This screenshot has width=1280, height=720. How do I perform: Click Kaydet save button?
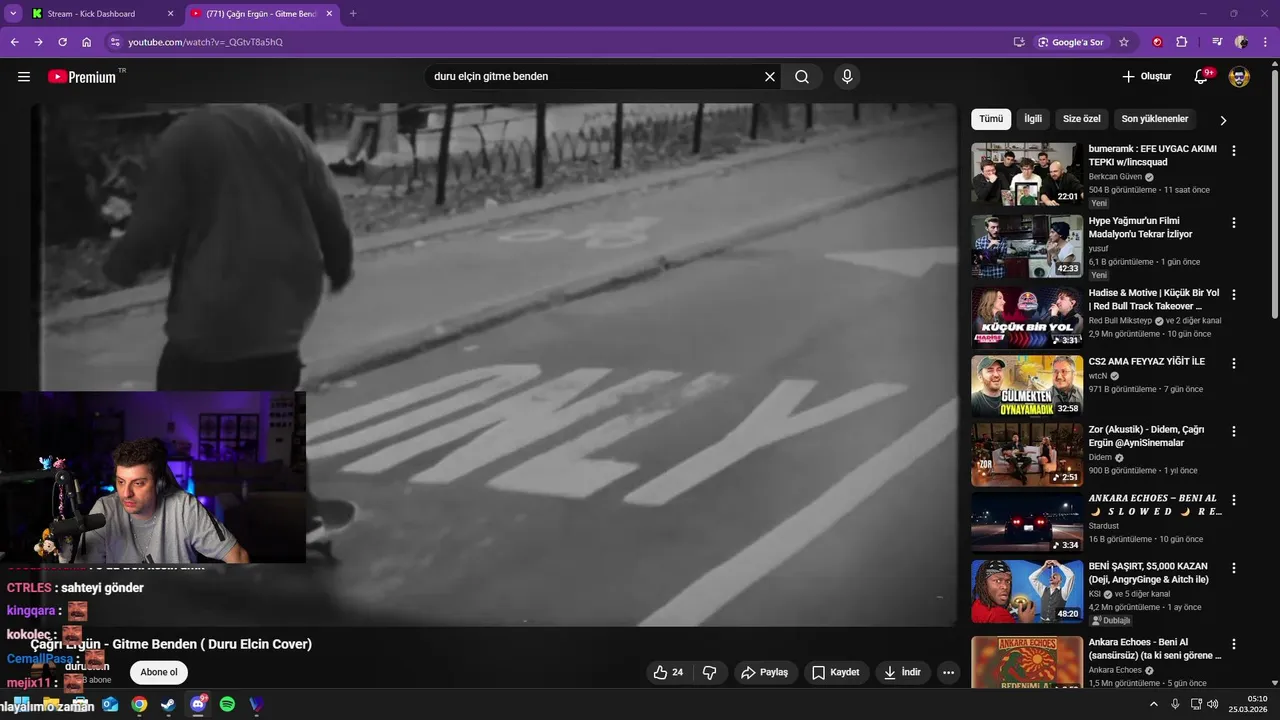pos(836,672)
